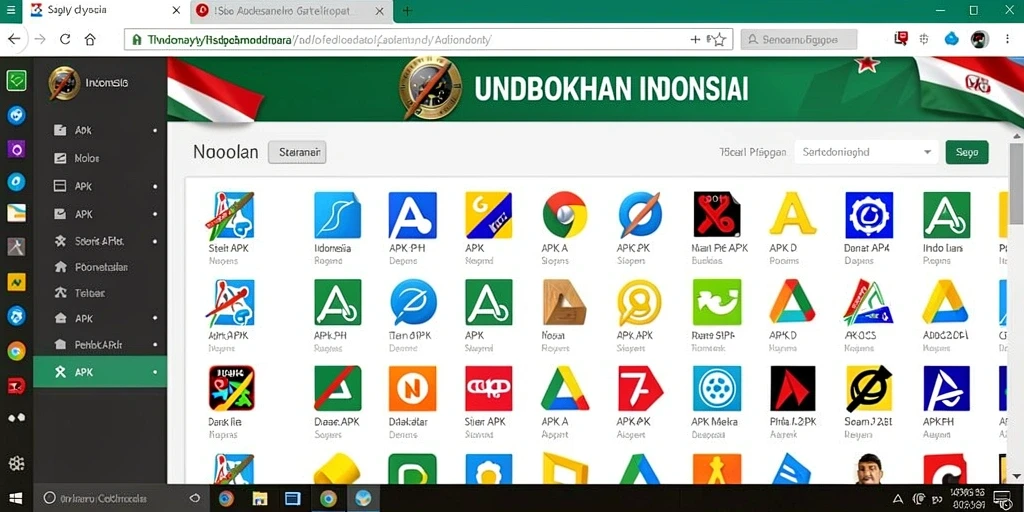
Task: Click the green shield icon in left dock
Action: coord(16,81)
